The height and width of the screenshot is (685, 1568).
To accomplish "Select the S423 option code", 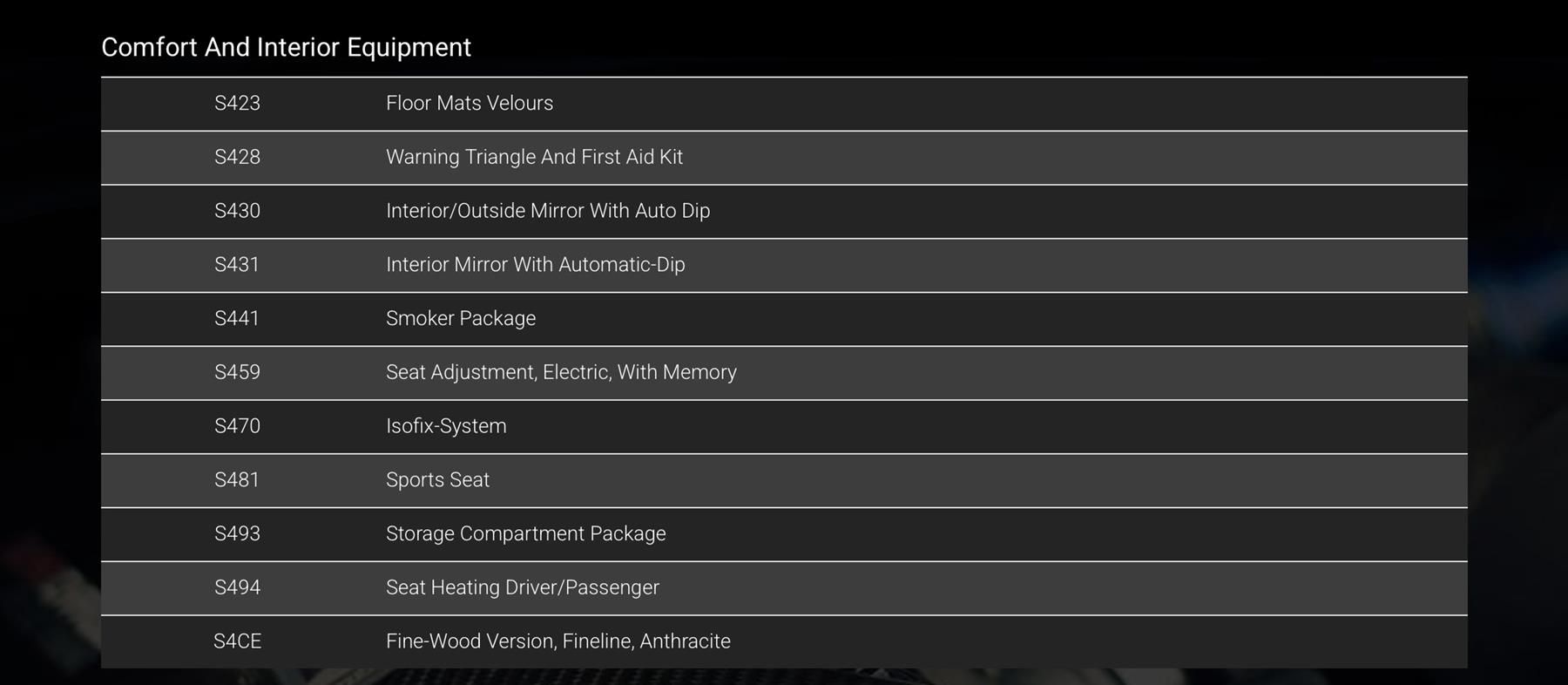I will (x=237, y=103).
